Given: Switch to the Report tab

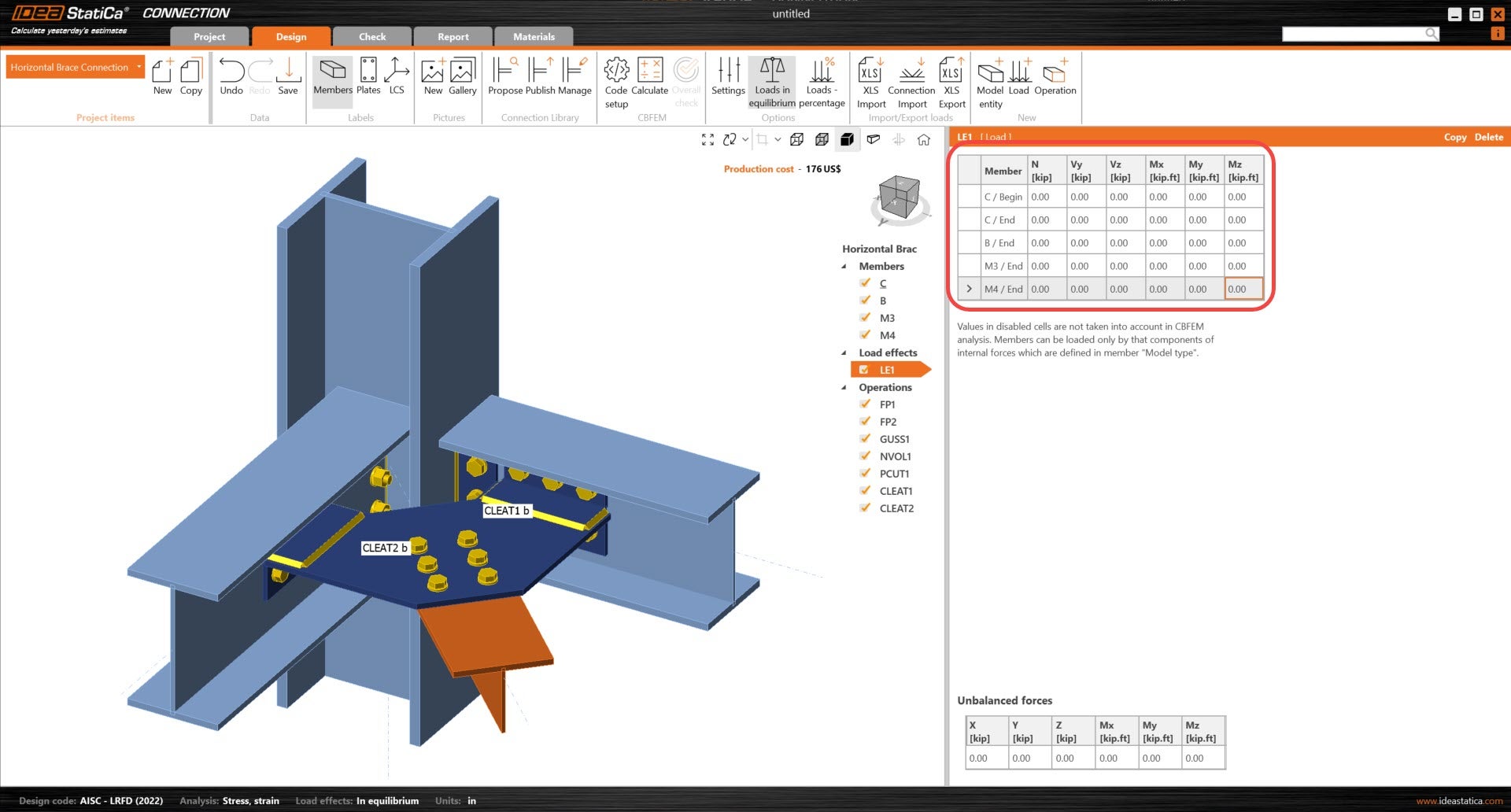Looking at the screenshot, I should coord(453,36).
